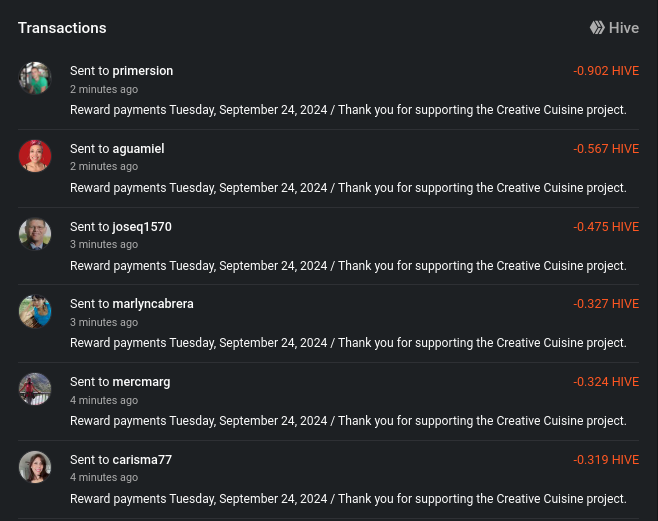Screen dimensions: 658x521
Task: Select the -0.567 HIVE amount
Action: 606,148
